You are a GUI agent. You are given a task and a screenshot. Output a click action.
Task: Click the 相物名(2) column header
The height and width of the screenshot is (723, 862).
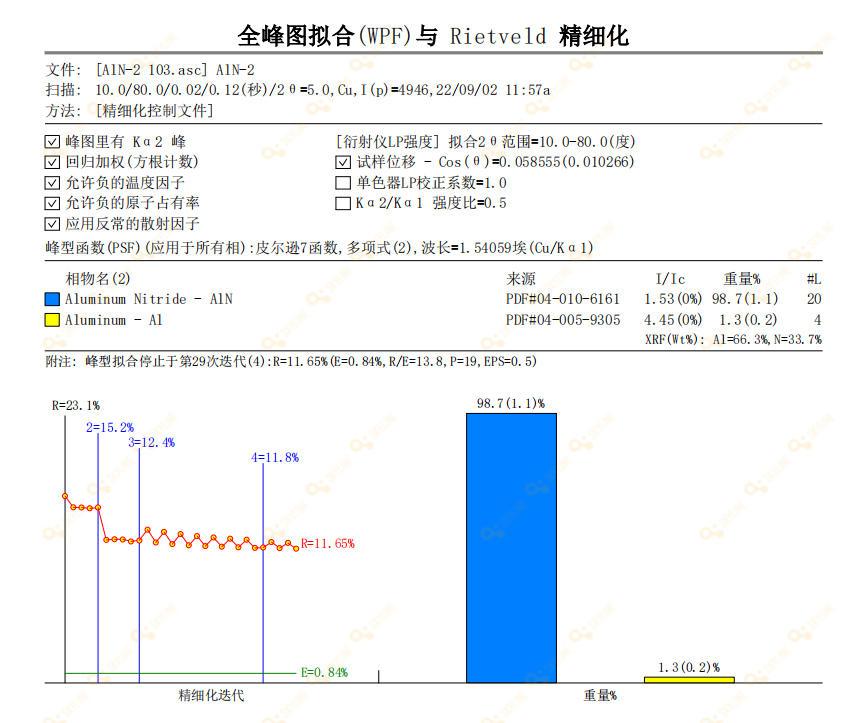point(98,279)
